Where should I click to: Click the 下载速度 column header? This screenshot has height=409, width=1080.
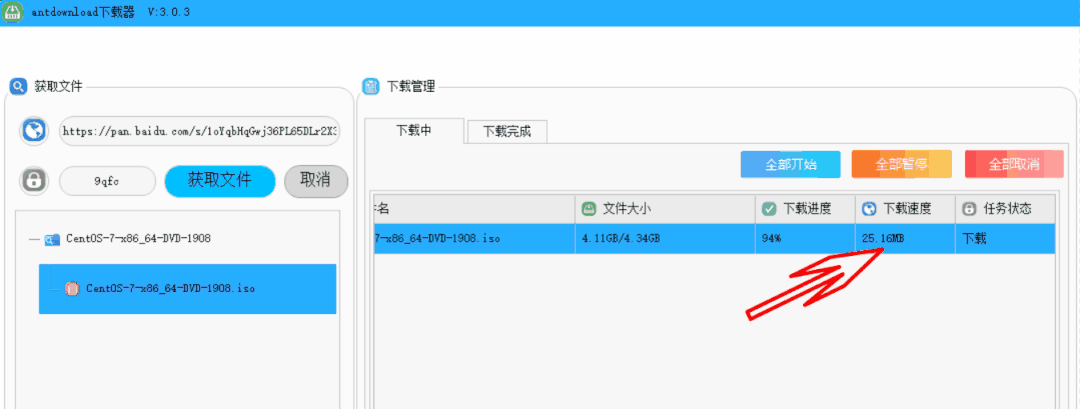tap(905, 209)
